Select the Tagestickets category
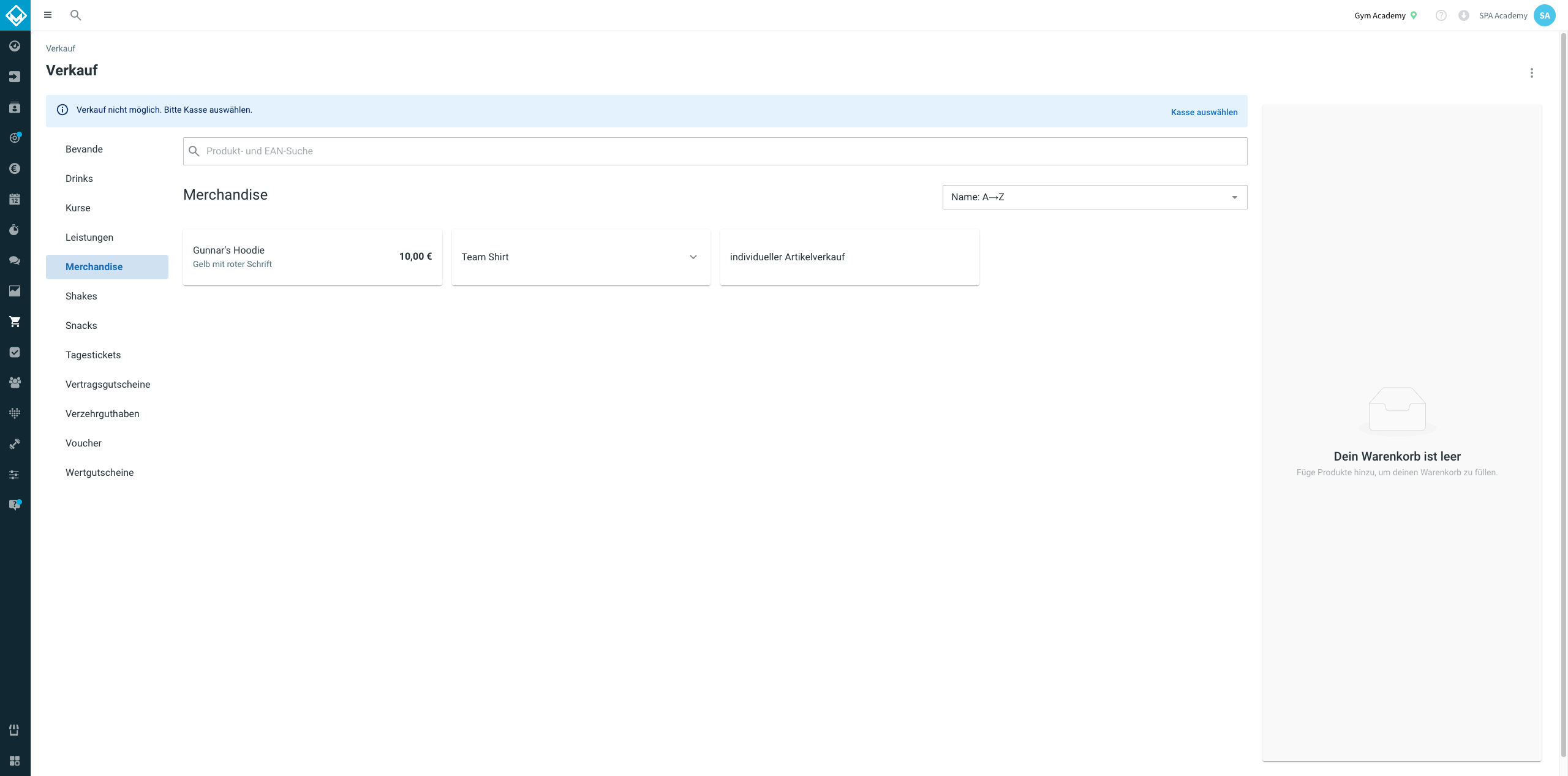The height and width of the screenshot is (776, 1568). click(x=107, y=355)
